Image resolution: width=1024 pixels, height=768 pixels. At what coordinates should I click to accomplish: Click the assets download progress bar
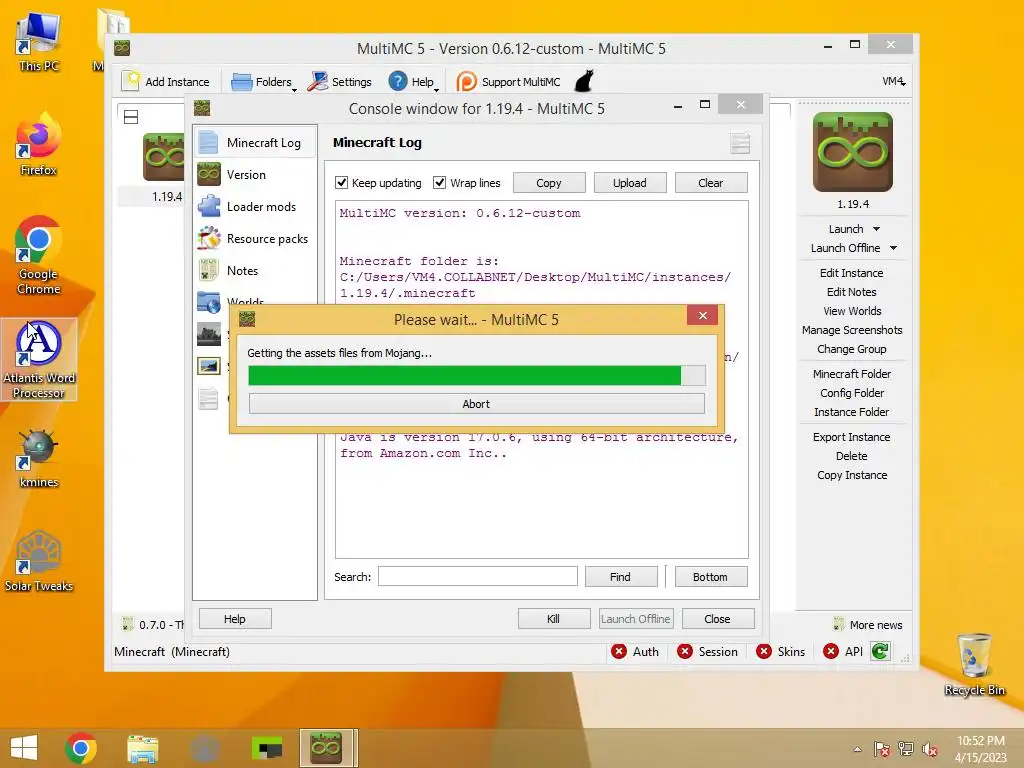coord(476,376)
